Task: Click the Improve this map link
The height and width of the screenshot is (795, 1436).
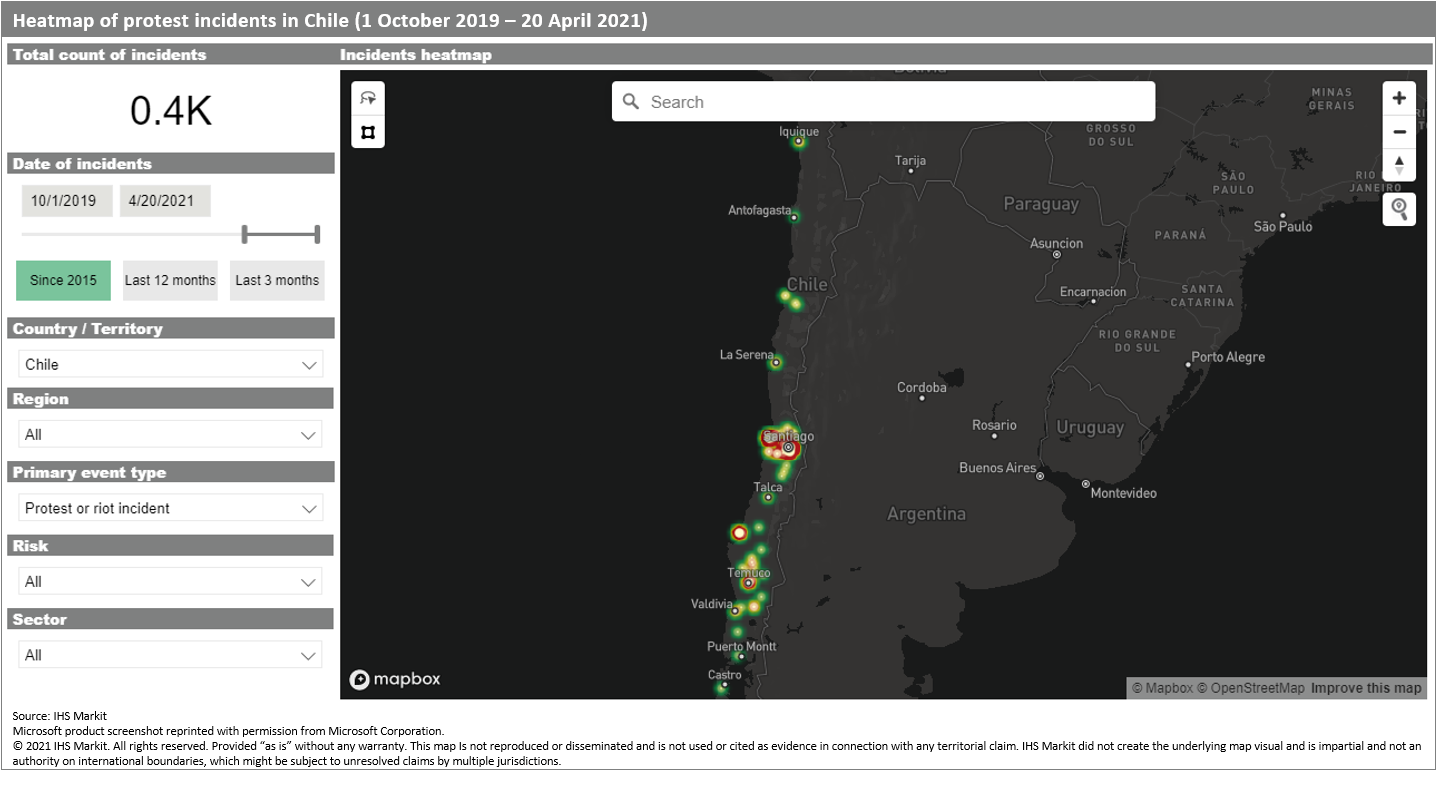Action: pos(1366,688)
